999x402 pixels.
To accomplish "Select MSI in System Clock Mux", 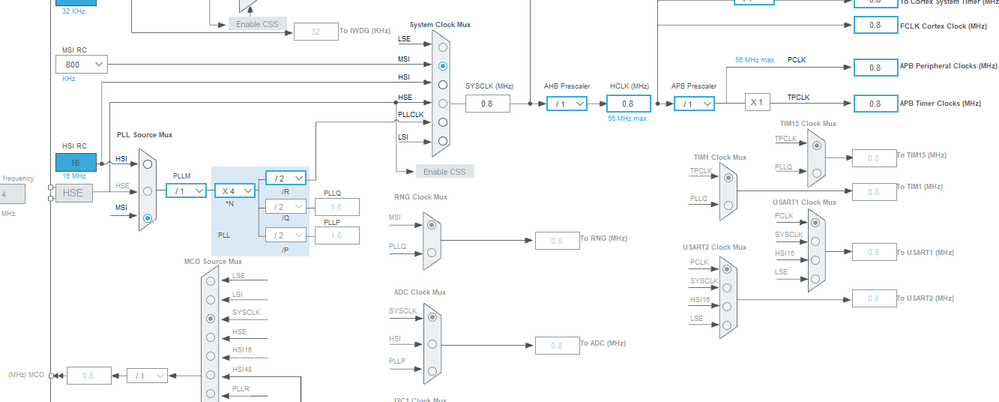I will (443, 66).
